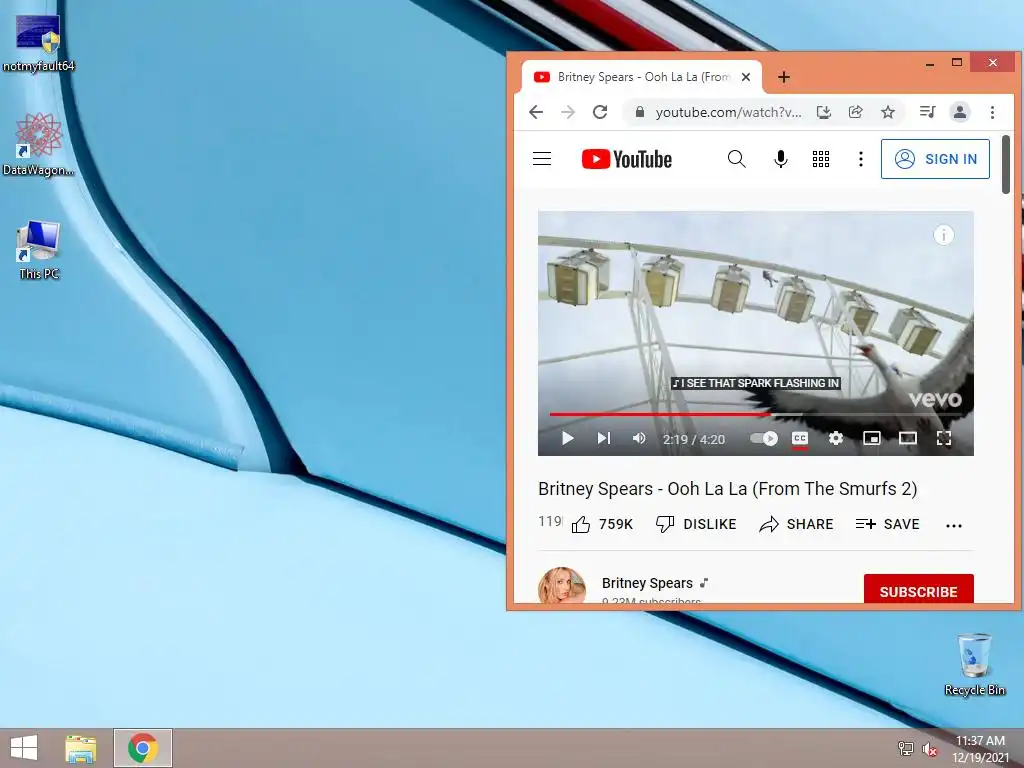Viewport: 1024px width, 768px height.
Task: Click the greyed forward arrow in Chrome's toolbar
Action: (x=568, y=112)
